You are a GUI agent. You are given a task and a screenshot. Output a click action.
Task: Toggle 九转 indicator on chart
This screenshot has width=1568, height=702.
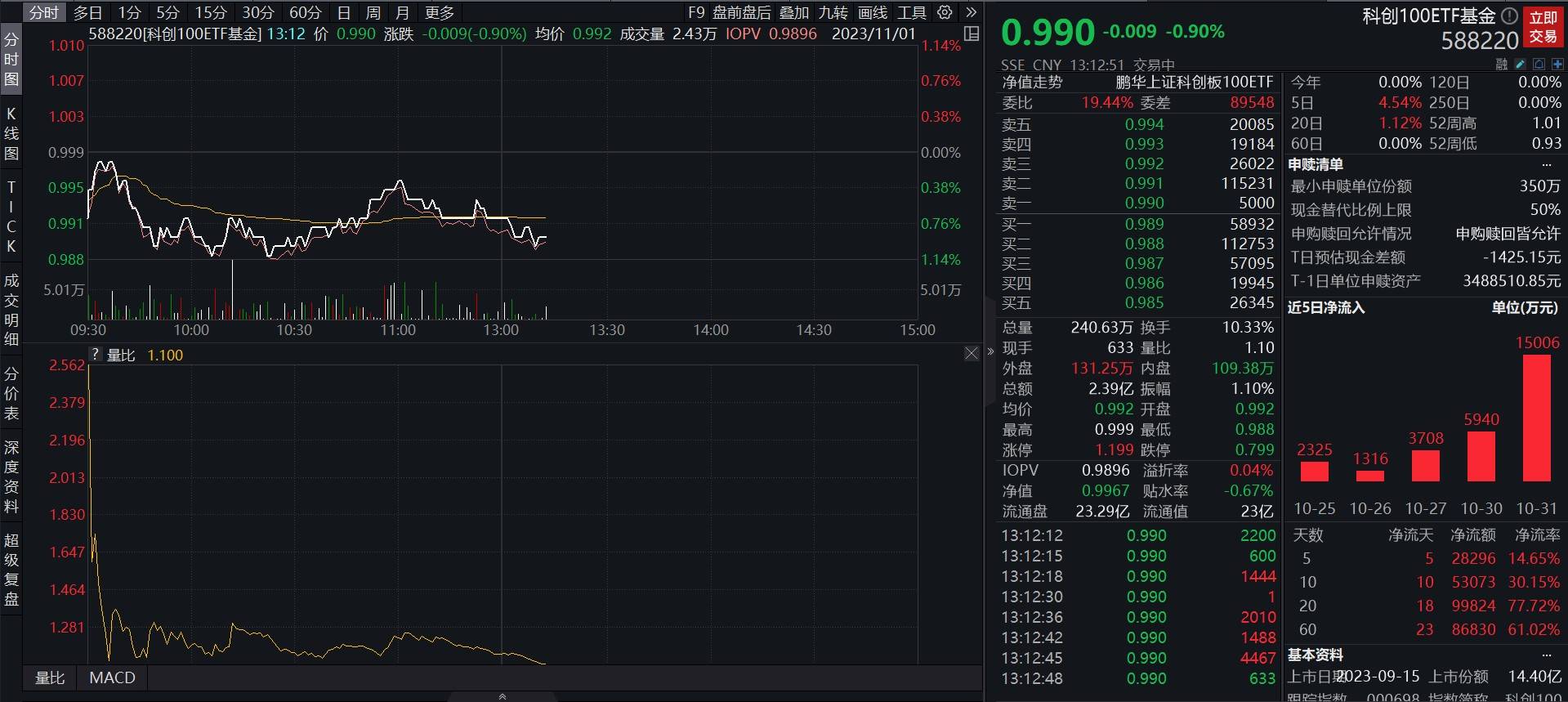pyautogui.click(x=833, y=12)
